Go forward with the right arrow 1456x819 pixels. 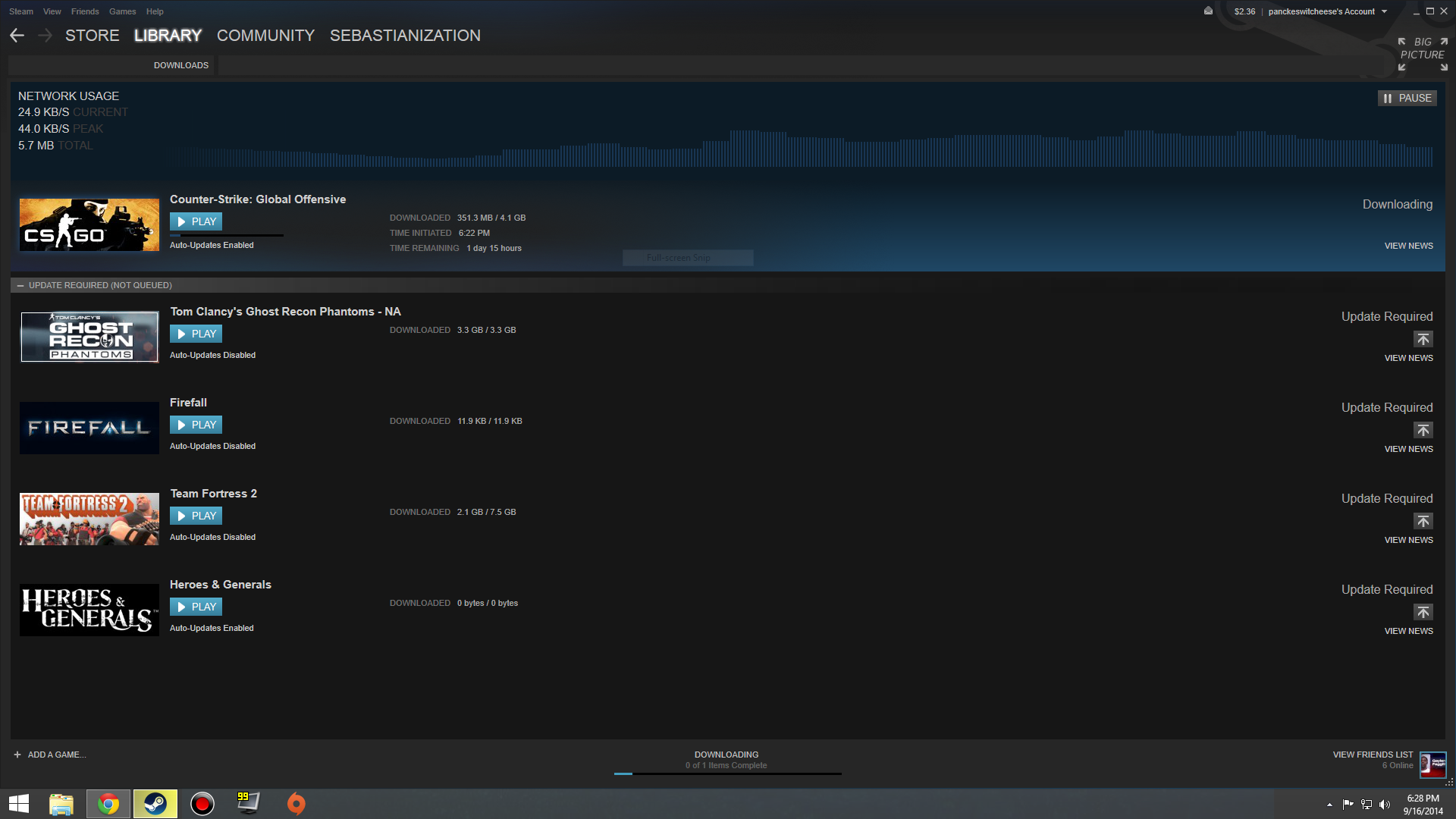pyautogui.click(x=45, y=36)
